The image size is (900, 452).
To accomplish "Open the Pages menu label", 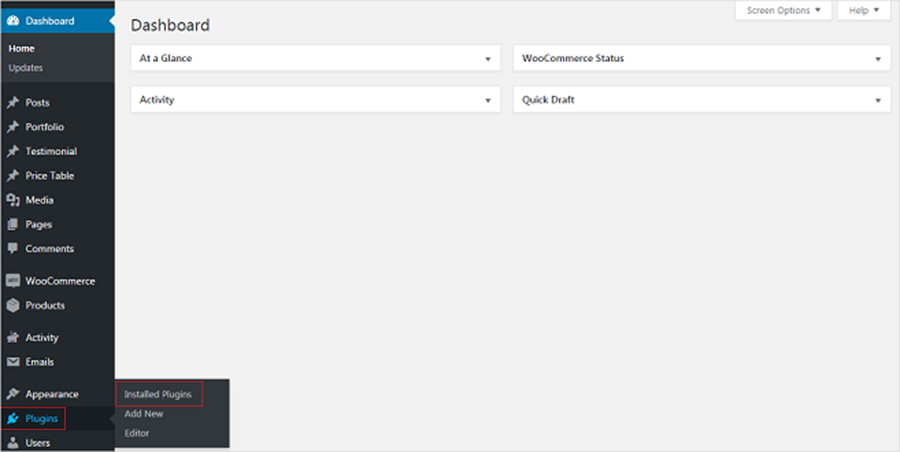I will point(38,225).
